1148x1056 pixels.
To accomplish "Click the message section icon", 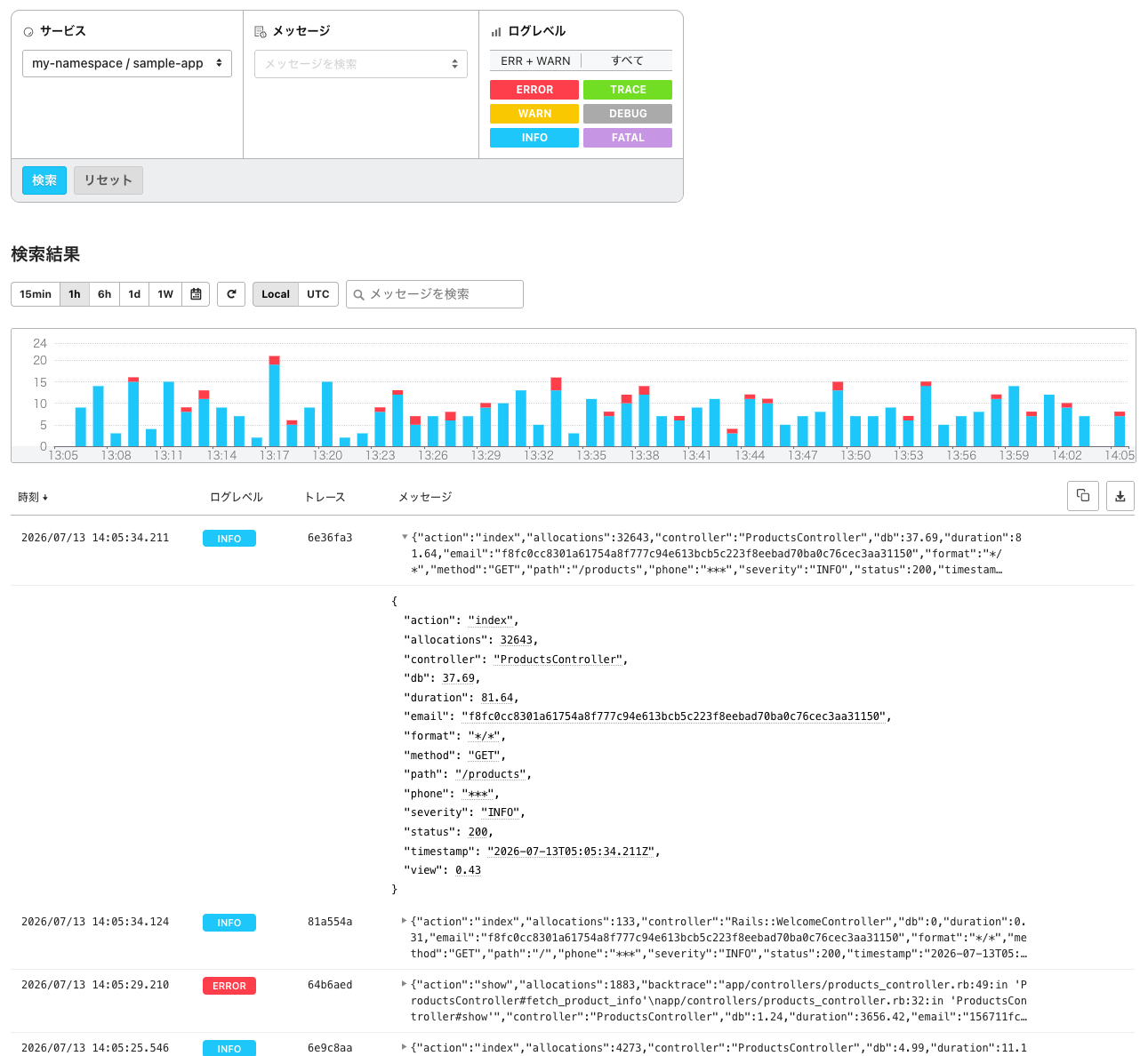I will pos(261,32).
